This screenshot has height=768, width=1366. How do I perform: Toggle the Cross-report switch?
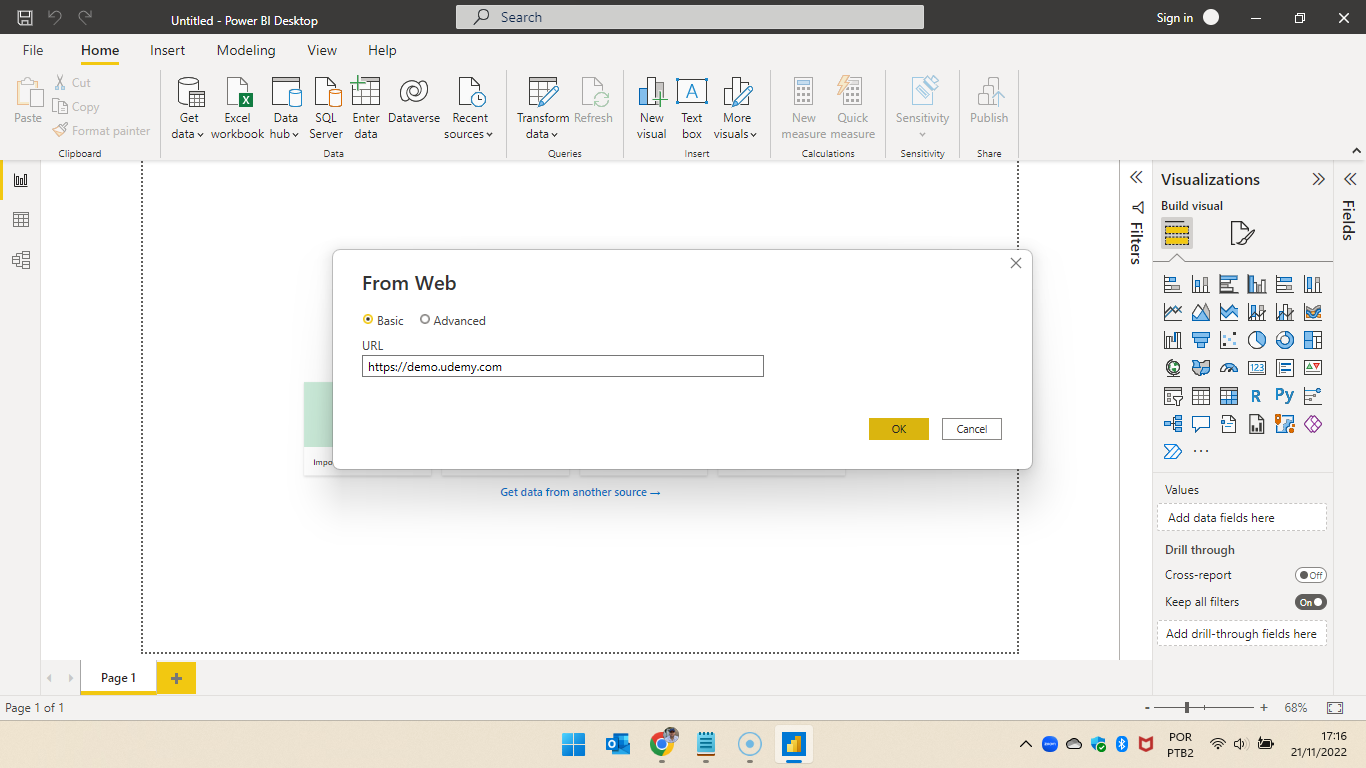tap(1311, 575)
